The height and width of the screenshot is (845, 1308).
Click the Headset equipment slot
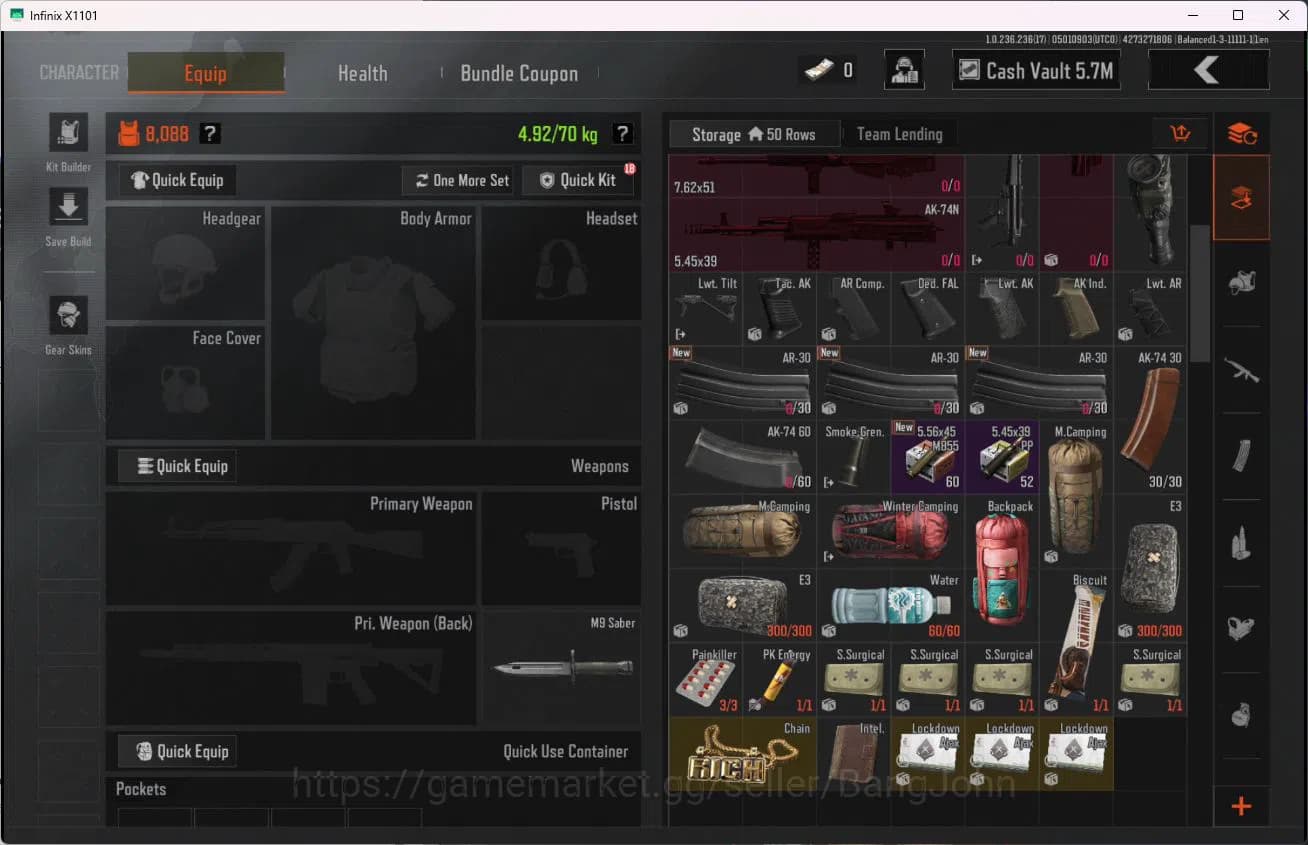coord(561,263)
